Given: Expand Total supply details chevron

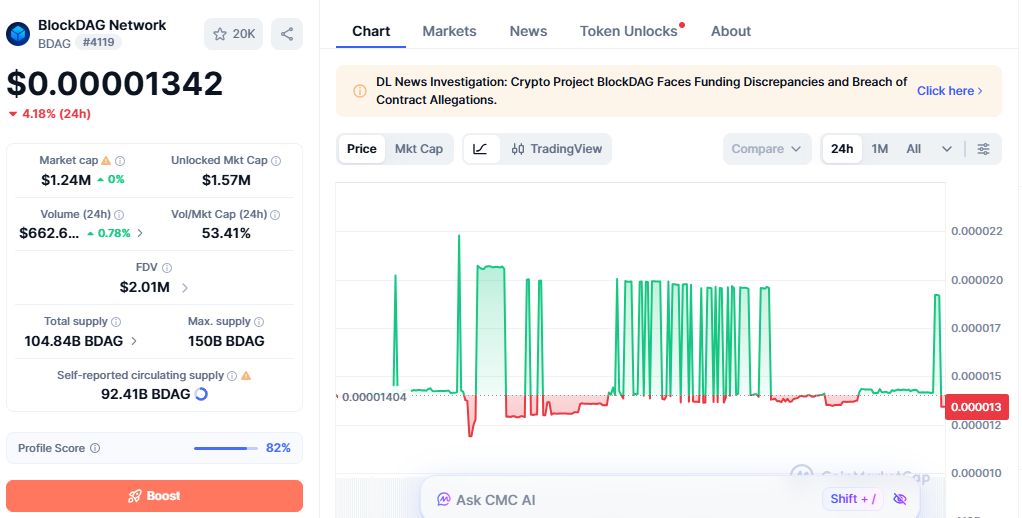Looking at the screenshot, I should 134,341.
